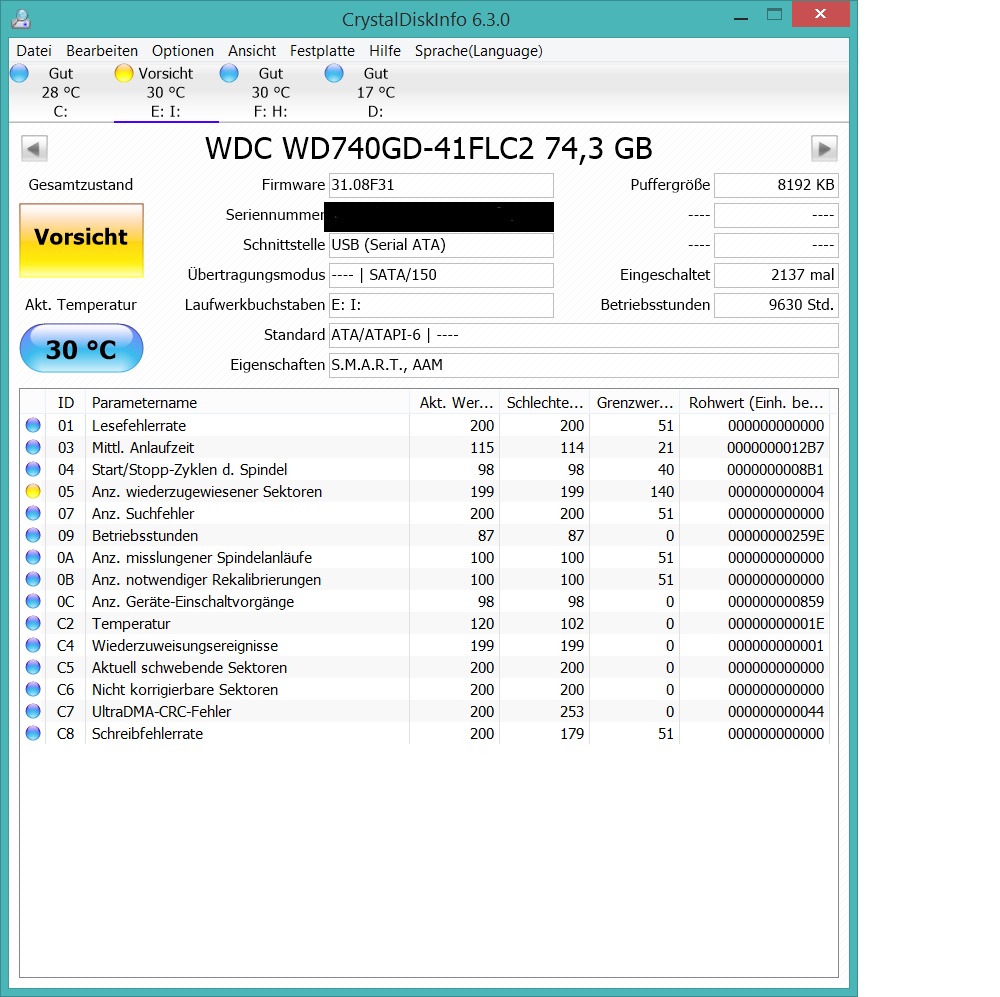Image resolution: width=1000 pixels, height=997 pixels.
Task: Click the 30 °C temperature button
Action: tap(82, 348)
